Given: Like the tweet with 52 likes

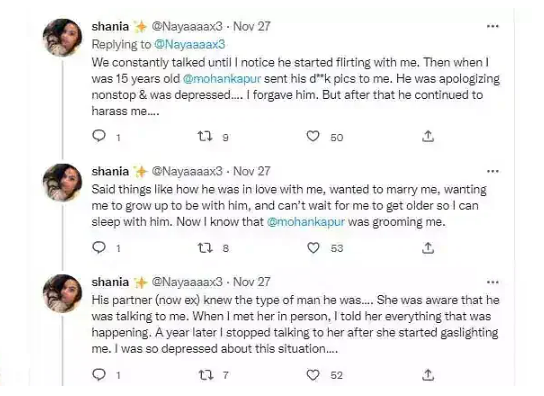Looking at the screenshot, I should point(313,375).
